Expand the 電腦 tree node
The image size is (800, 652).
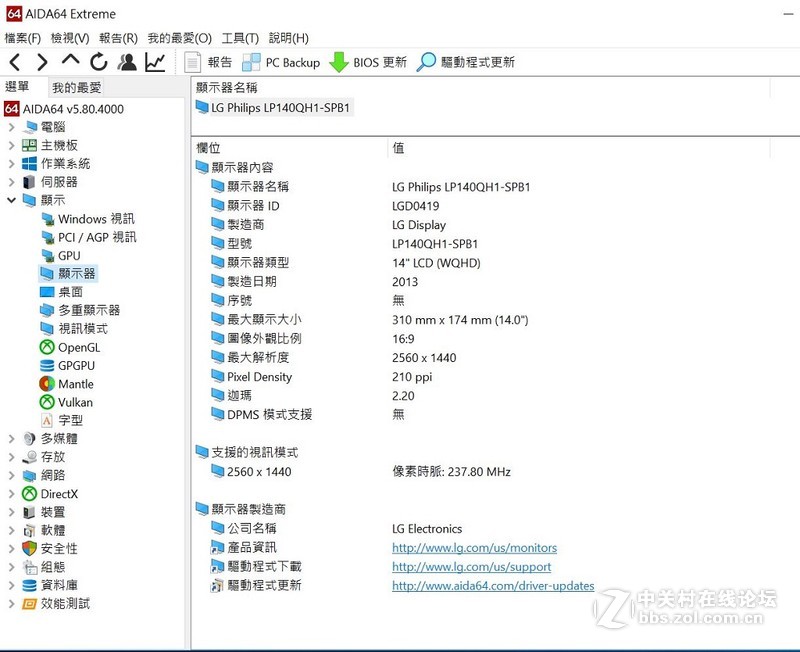[11, 127]
